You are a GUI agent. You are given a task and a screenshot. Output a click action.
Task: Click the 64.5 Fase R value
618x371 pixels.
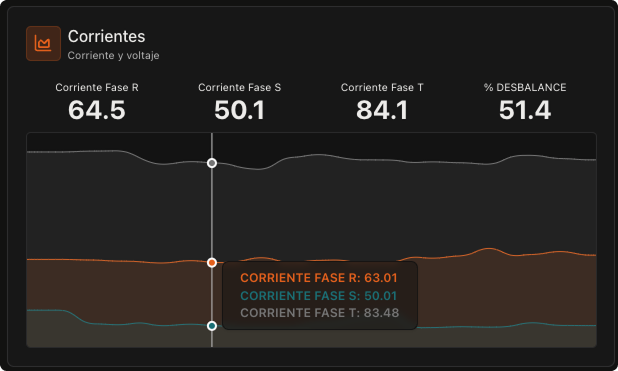(97, 110)
